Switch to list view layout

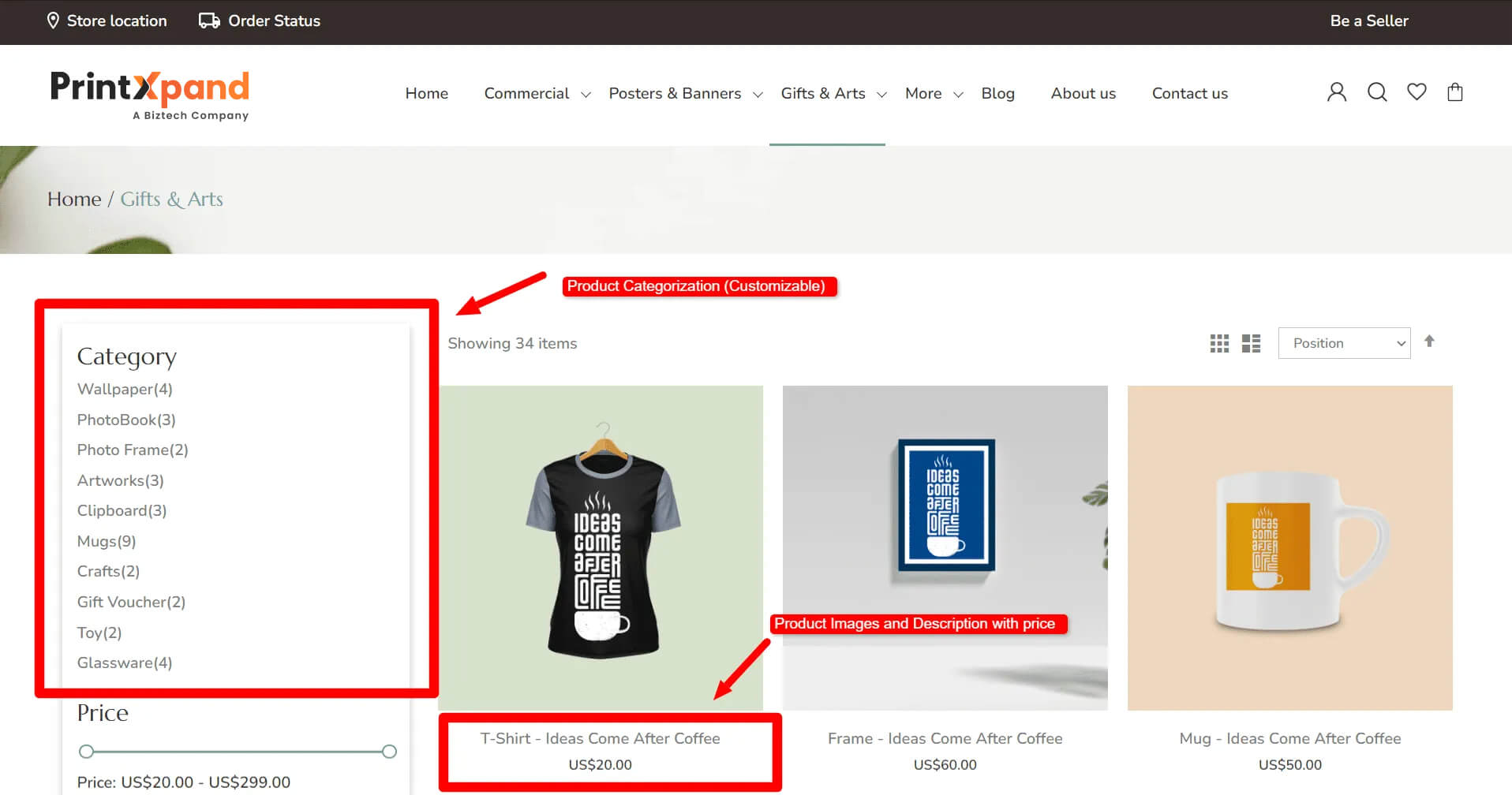click(x=1251, y=343)
